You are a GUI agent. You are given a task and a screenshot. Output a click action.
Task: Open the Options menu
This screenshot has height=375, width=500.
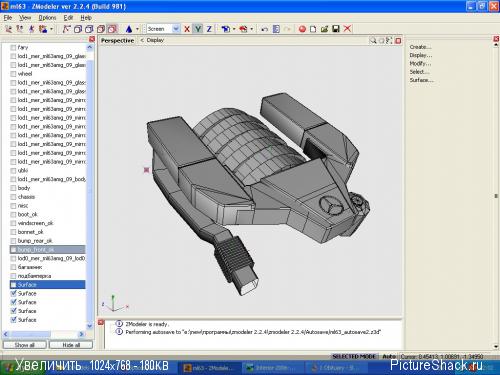pos(47,17)
